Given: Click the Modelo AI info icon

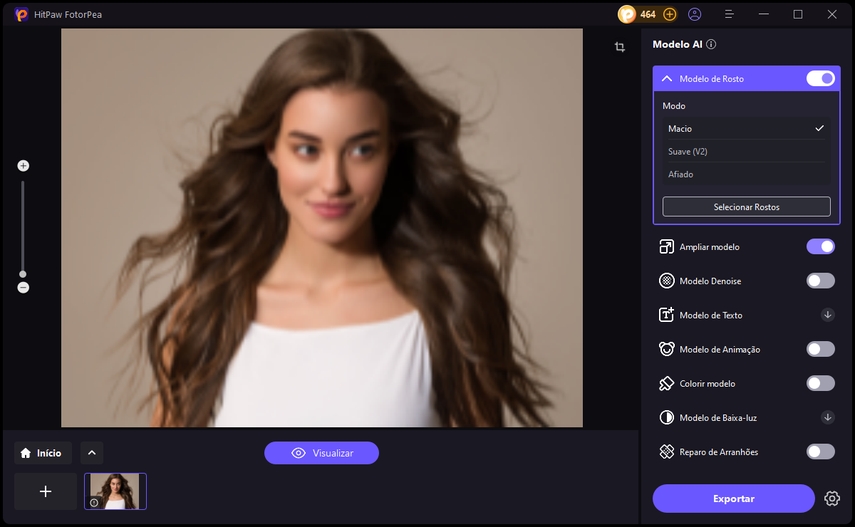Looking at the screenshot, I should click(x=711, y=44).
